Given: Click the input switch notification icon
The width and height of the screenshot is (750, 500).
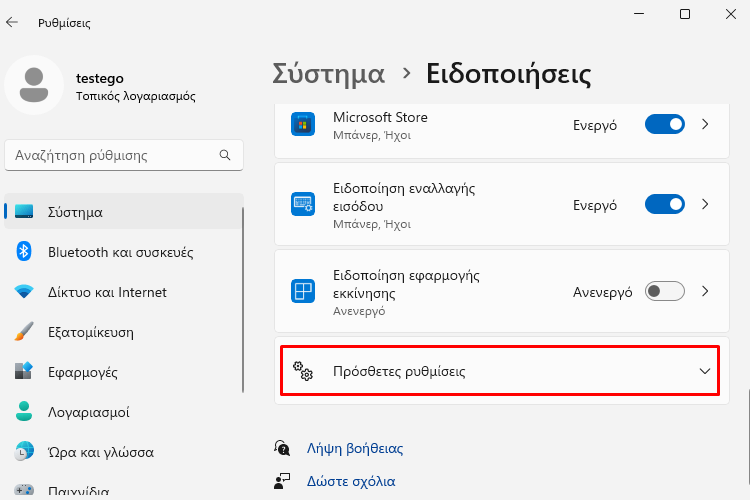Looking at the screenshot, I should coord(303,204).
